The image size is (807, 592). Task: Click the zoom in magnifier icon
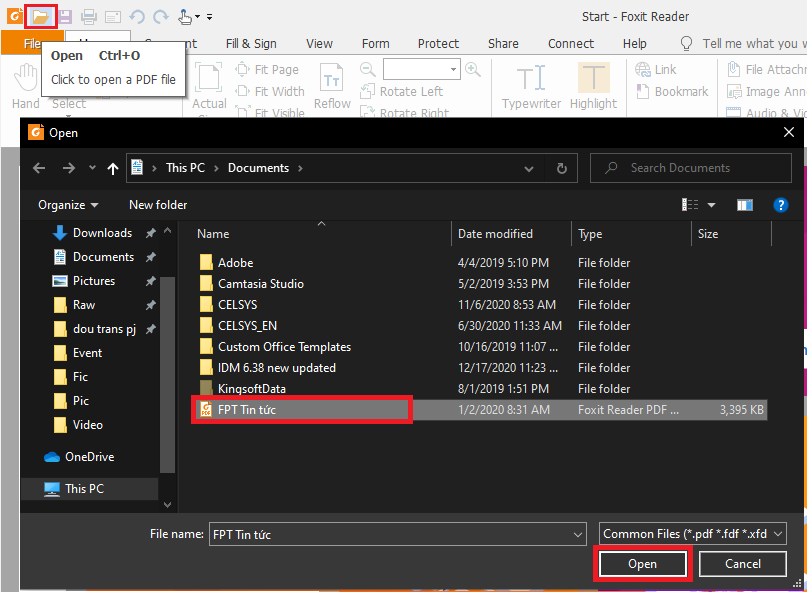[x=472, y=69]
